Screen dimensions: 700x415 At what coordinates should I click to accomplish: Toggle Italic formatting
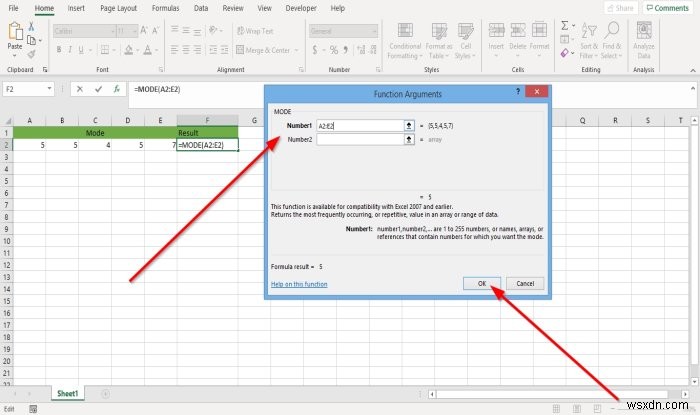point(70,50)
